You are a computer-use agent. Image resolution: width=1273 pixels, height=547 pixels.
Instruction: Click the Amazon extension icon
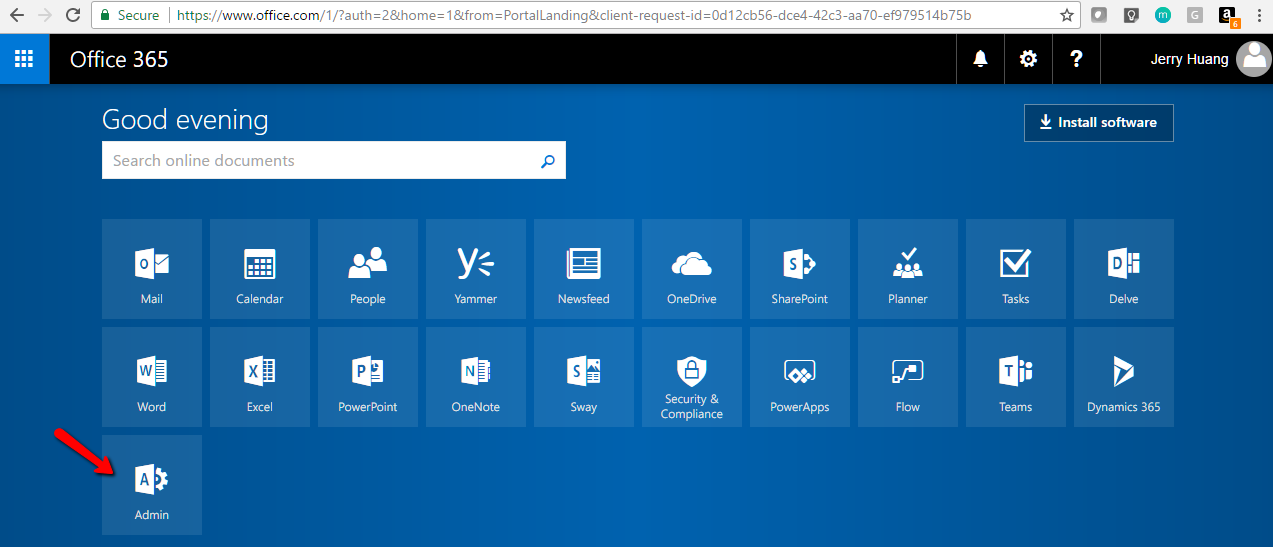coord(1227,16)
